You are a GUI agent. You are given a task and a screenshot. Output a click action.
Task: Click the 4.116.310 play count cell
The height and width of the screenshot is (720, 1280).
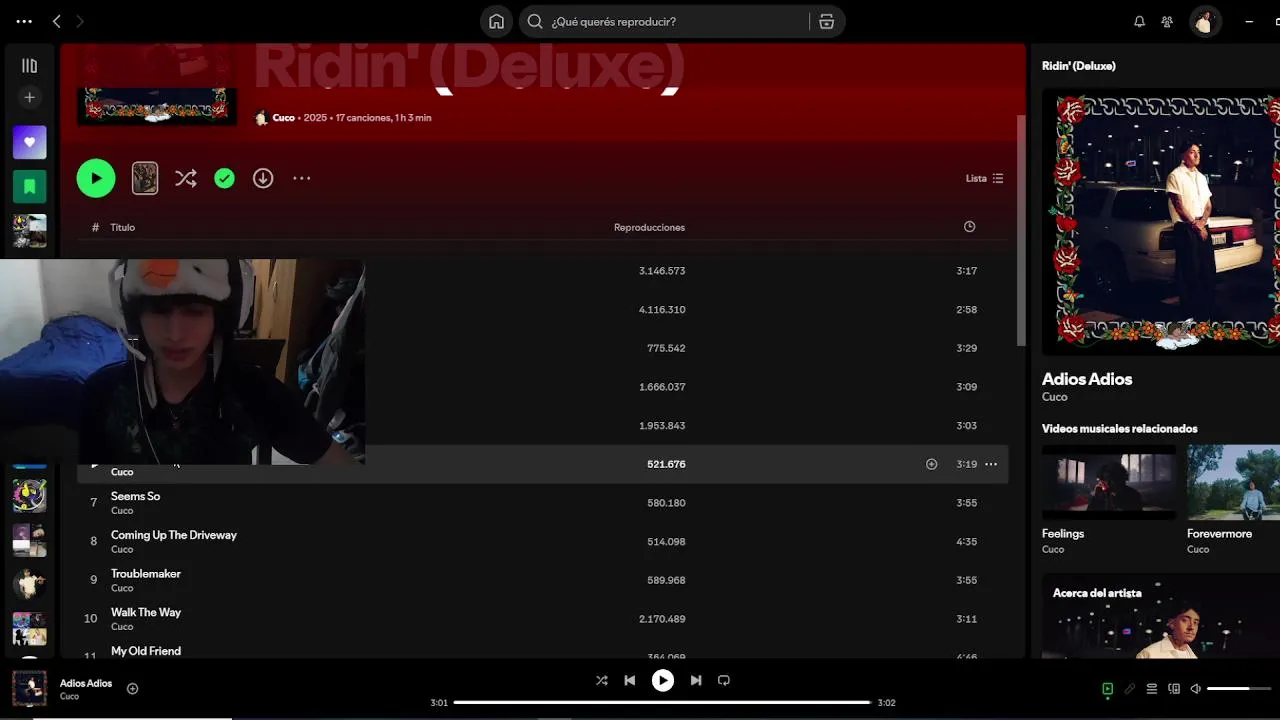(x=662, y=310)
